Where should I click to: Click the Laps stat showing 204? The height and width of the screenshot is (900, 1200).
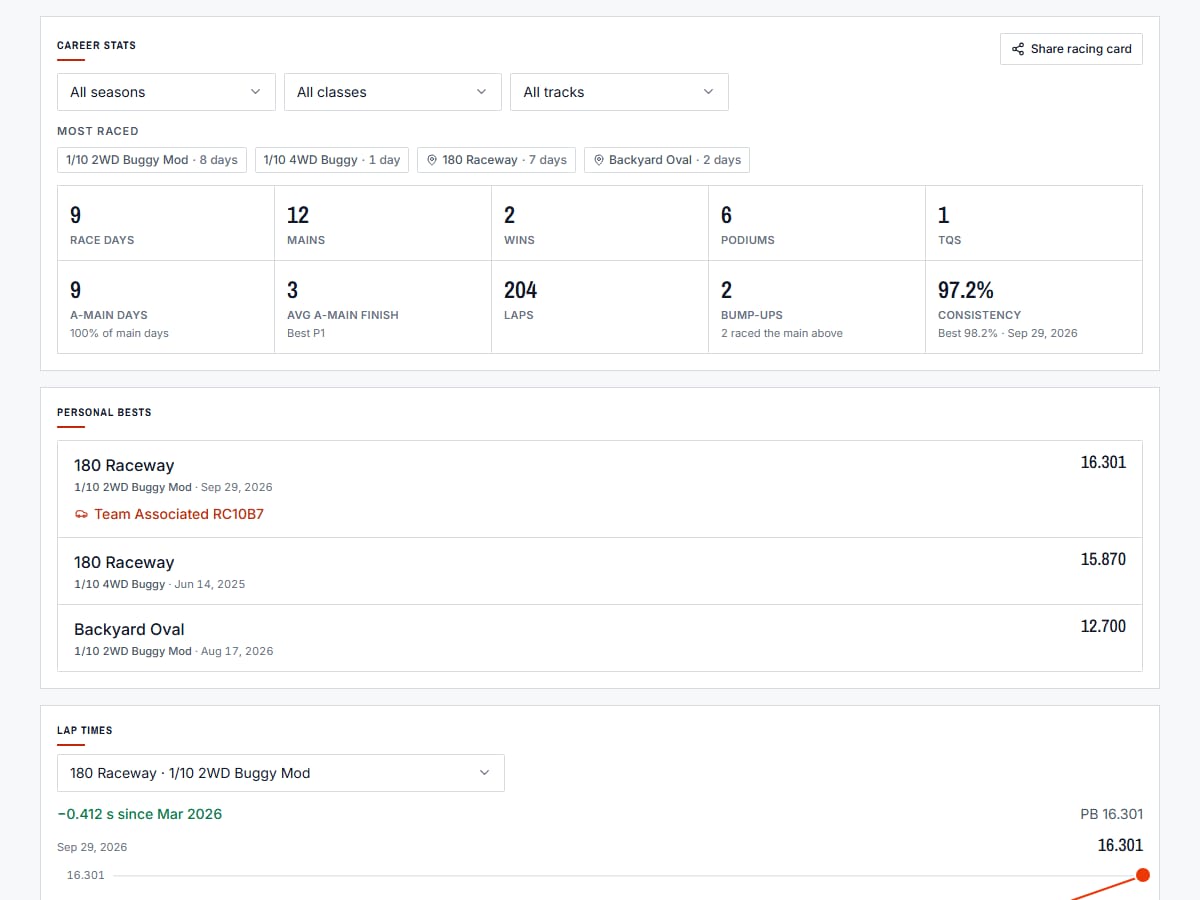click(x=600, y=307)
